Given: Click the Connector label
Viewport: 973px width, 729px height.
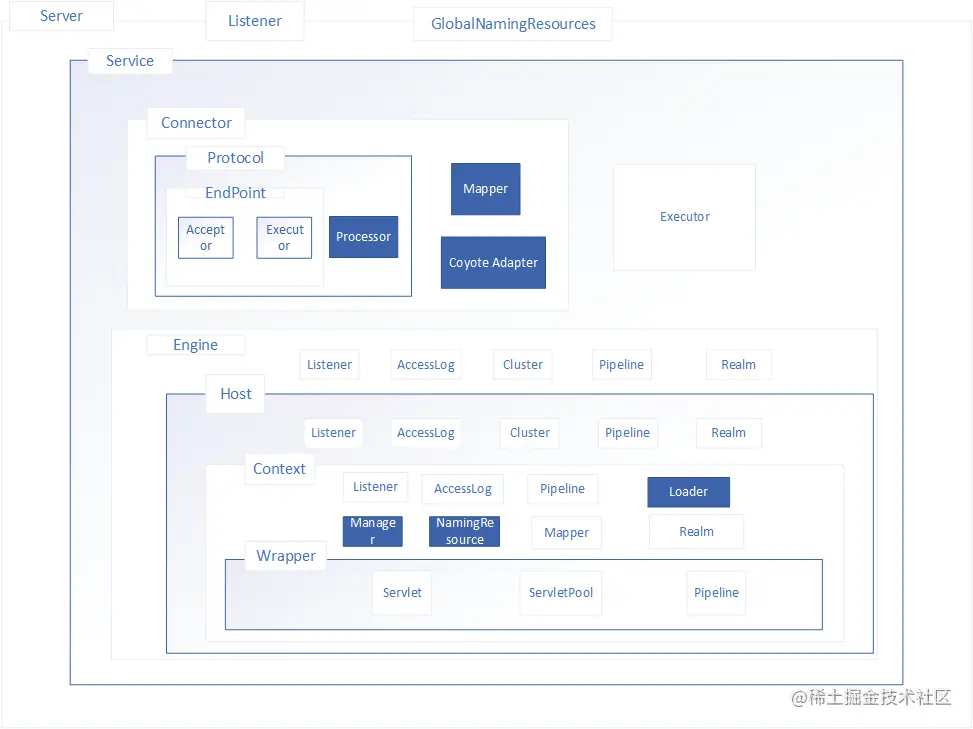Looking at the screenshot, I should [196, 123].
